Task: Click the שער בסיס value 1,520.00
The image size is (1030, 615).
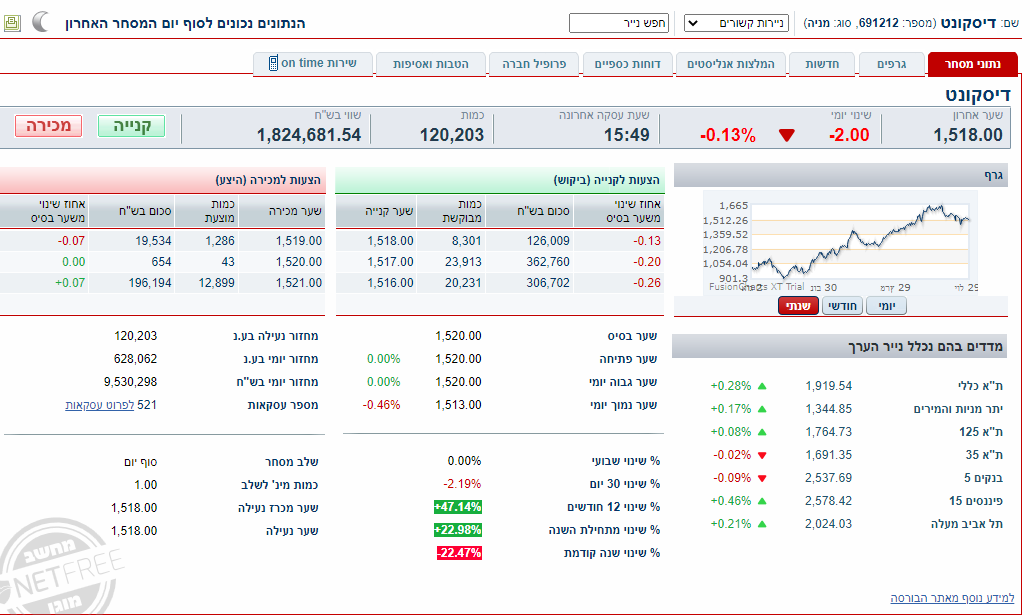Action: tap(459, 336)
